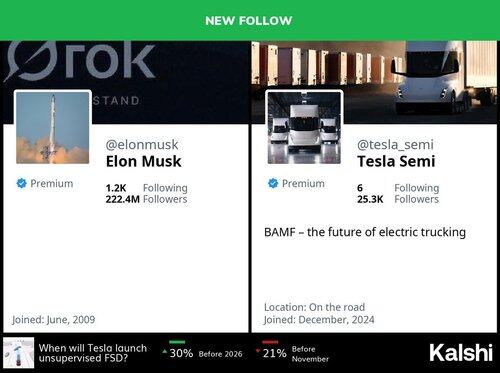Open the @tesla_semi handle
The image size is (500, 373).
pyautogui.click(x=395, y=145)
